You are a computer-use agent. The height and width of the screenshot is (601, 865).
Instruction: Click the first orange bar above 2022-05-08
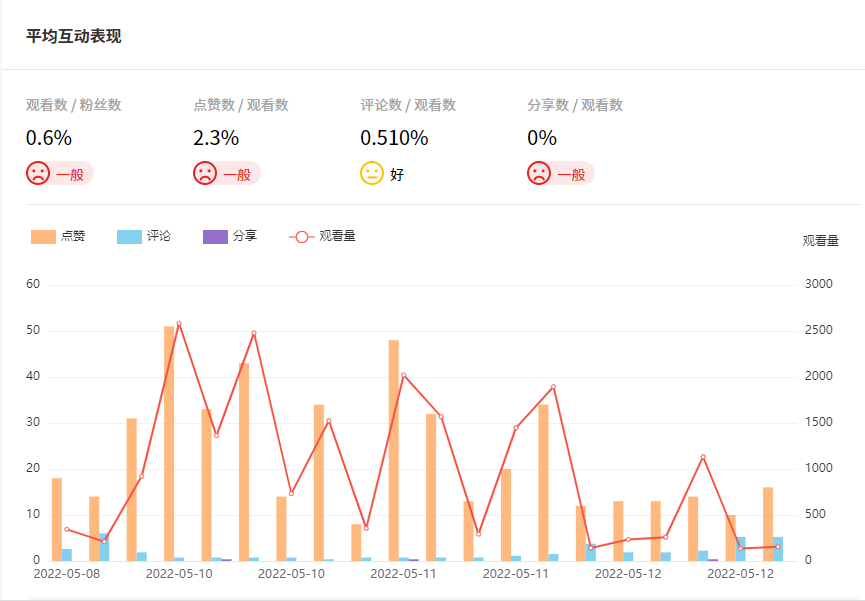tap(57, 520)
